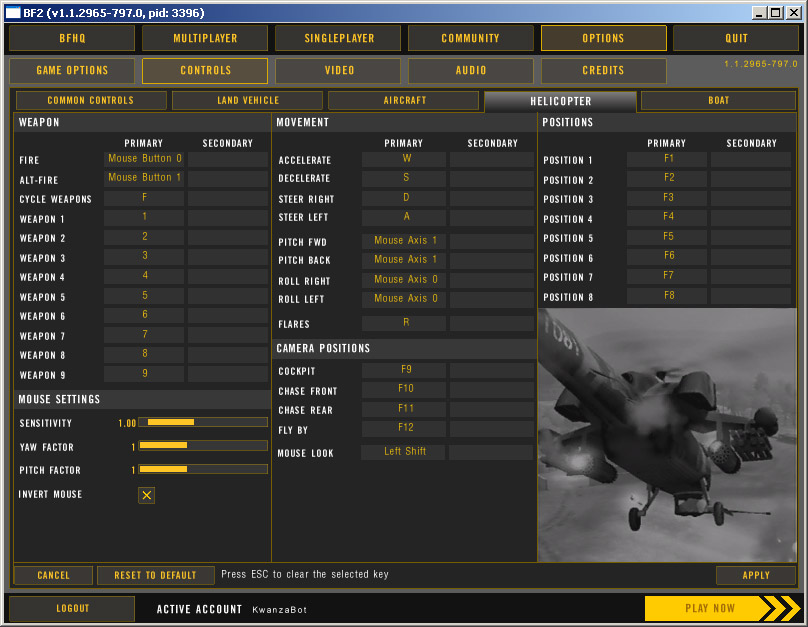Image resolution: width=808 pixels, height=627 pixels.
Task: Select Accelerate secondary binding field
Action: click(492, 159)
